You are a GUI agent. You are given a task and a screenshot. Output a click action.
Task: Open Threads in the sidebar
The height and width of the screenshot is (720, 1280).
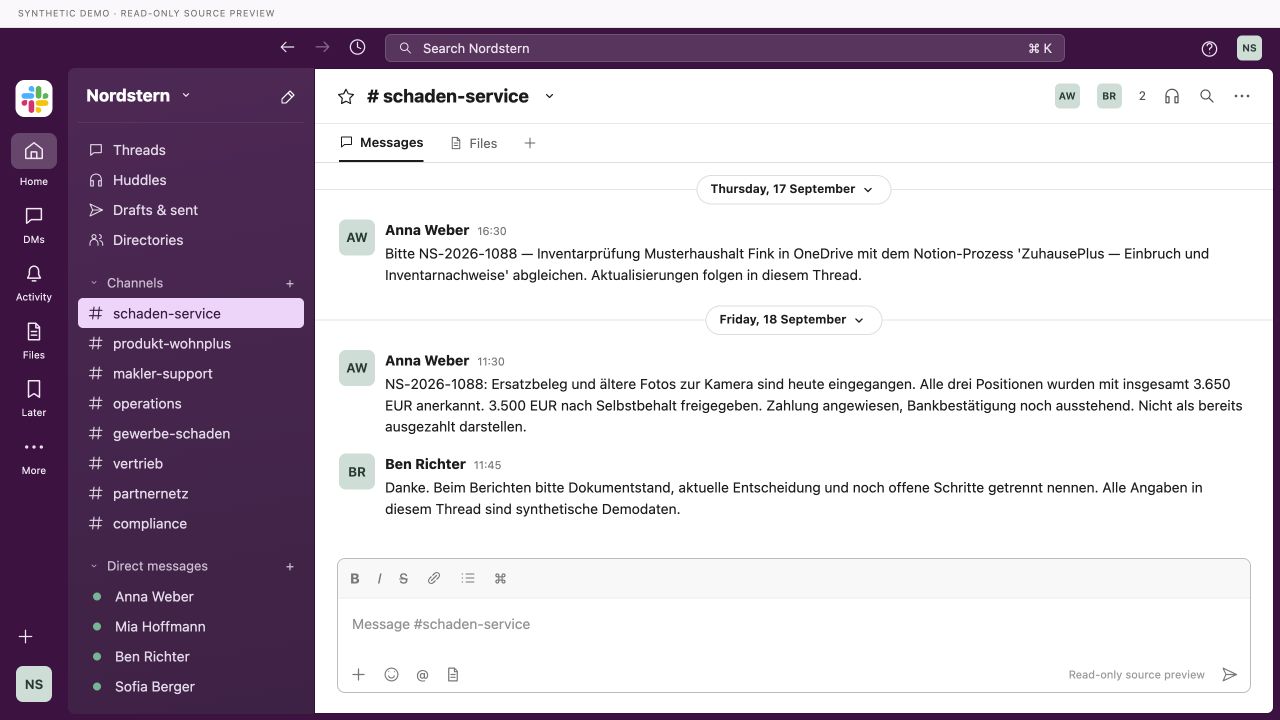coord(191,150)
